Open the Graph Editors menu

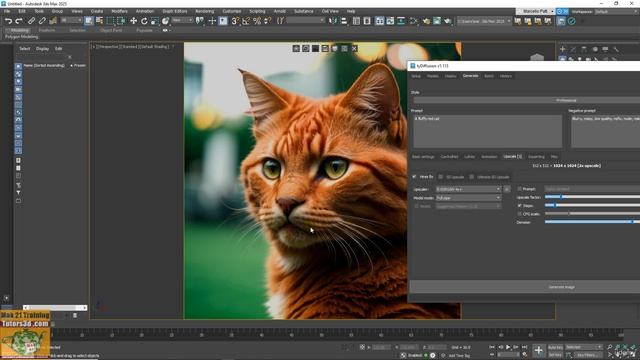point(175,11)
